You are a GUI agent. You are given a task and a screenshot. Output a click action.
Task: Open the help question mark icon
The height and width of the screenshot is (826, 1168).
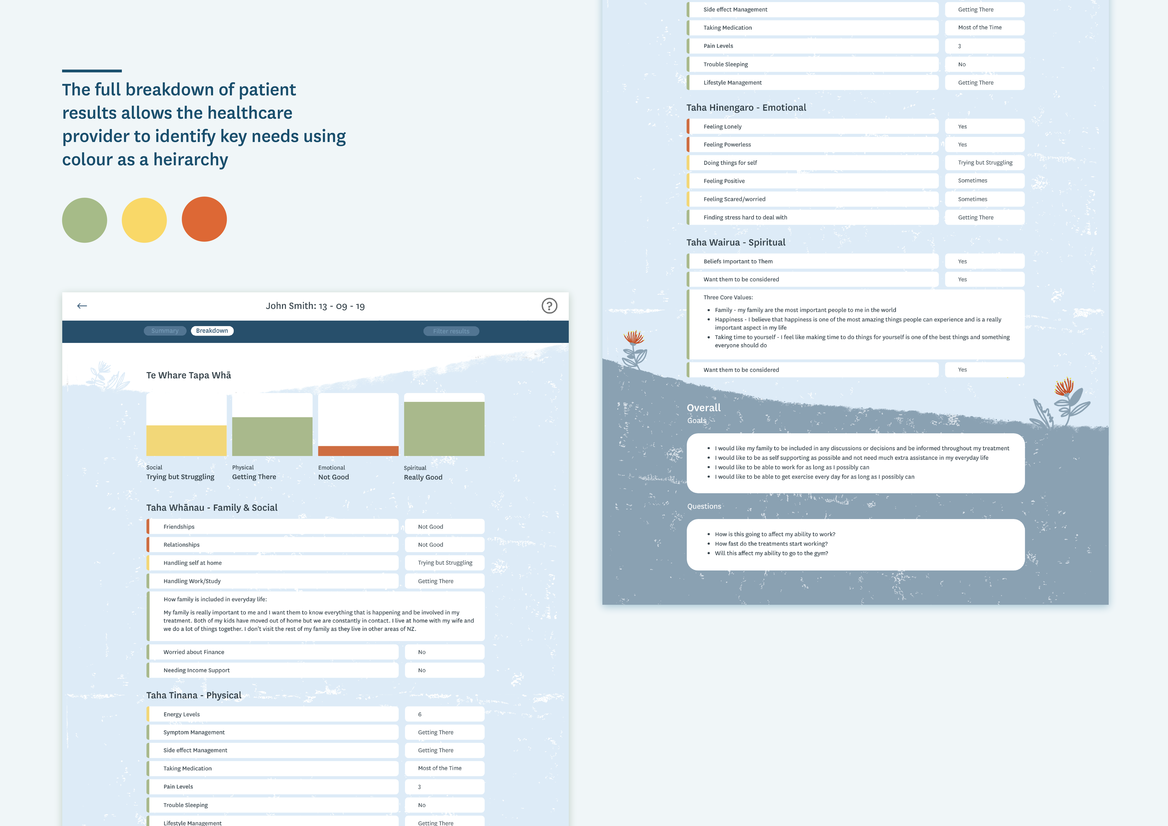(x=549, y=306)
